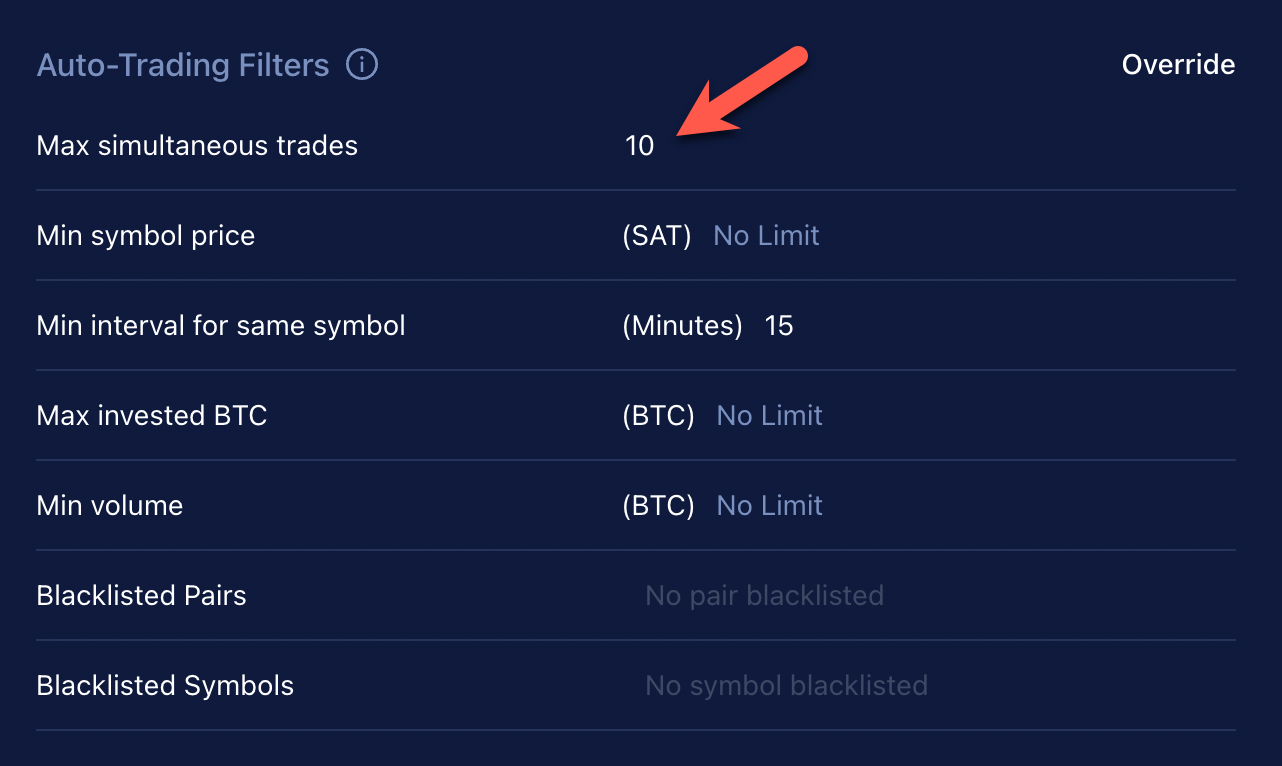Screen dimensions: 1282x766
Task: Click the (SAT) unit label
Action: [x=657, y=236]
